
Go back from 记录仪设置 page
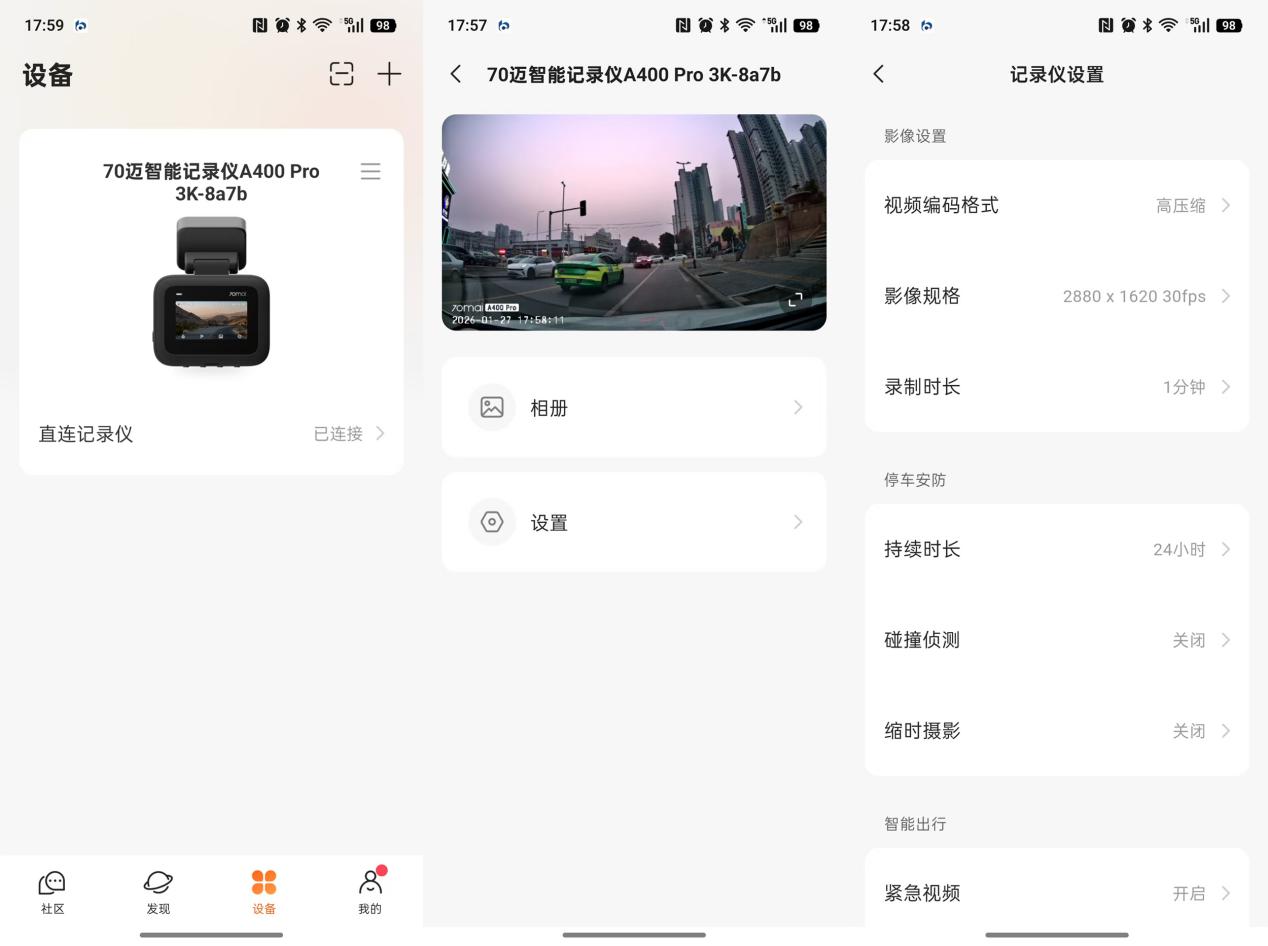pyautogui.click(x=879, y=74)
